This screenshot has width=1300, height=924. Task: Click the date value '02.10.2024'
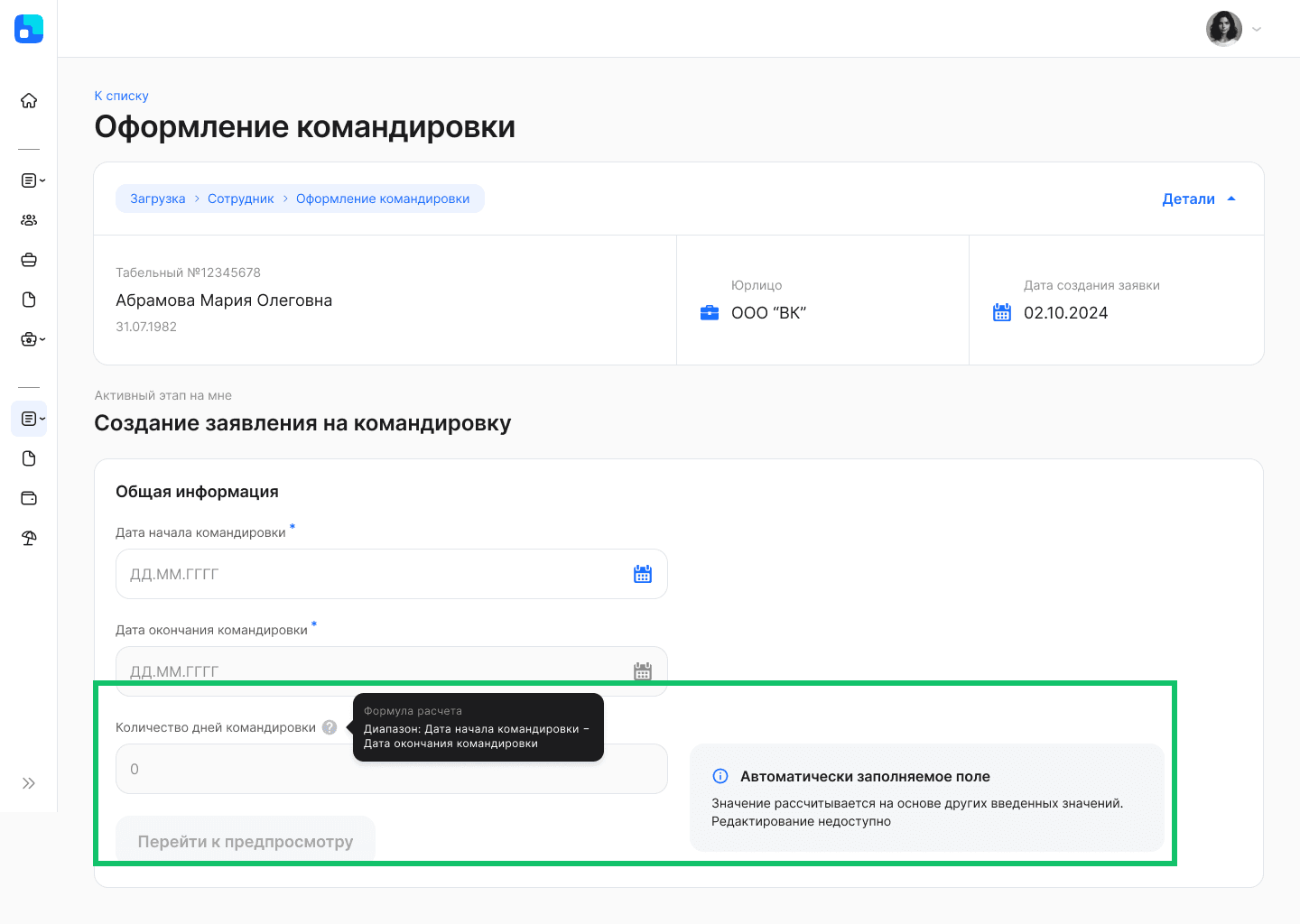click(x=1065, y=313)
